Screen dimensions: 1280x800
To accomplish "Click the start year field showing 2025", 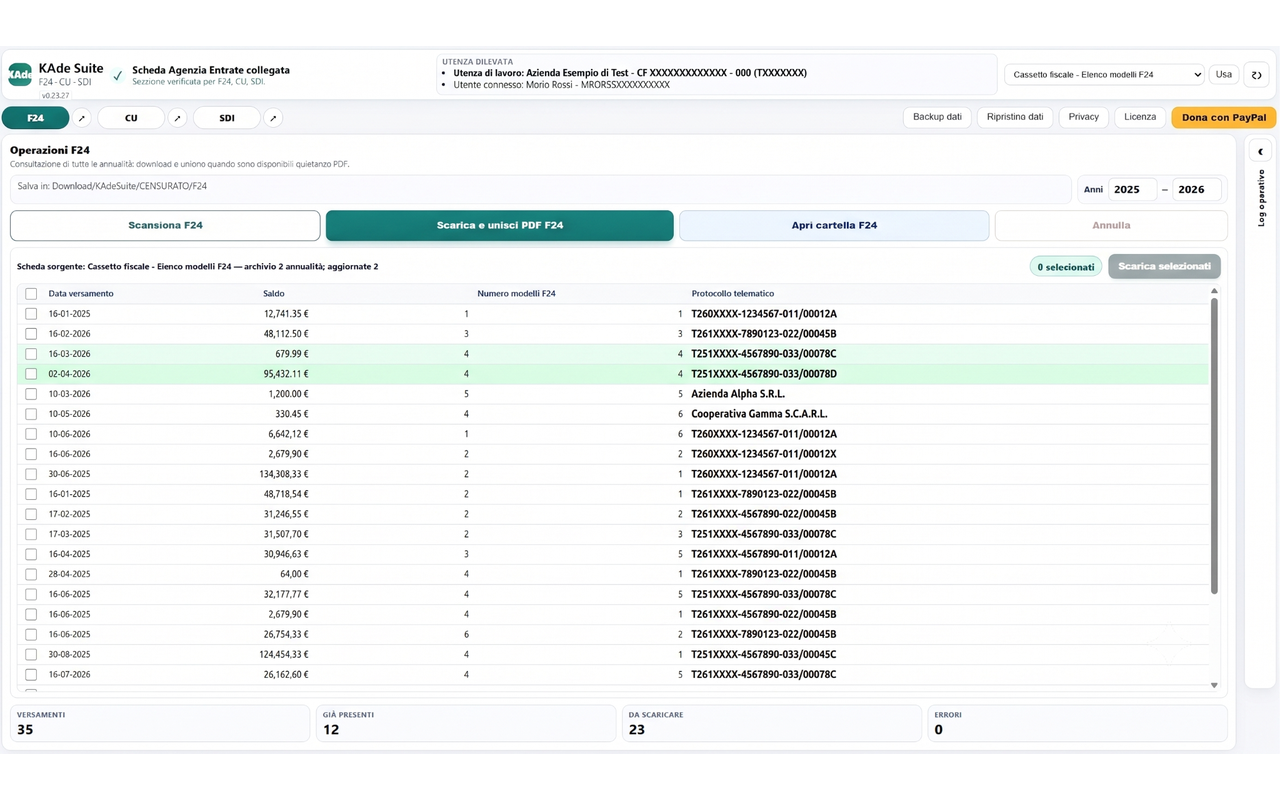I will tap(1132, 190).
